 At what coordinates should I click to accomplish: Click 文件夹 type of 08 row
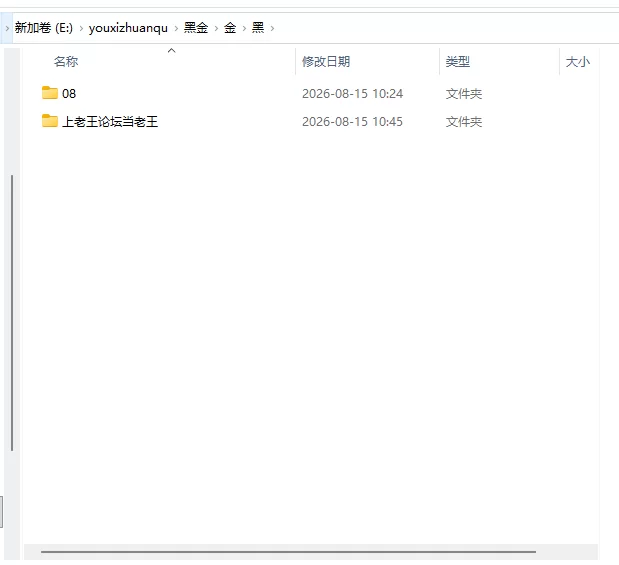click(x=464, y=94)
